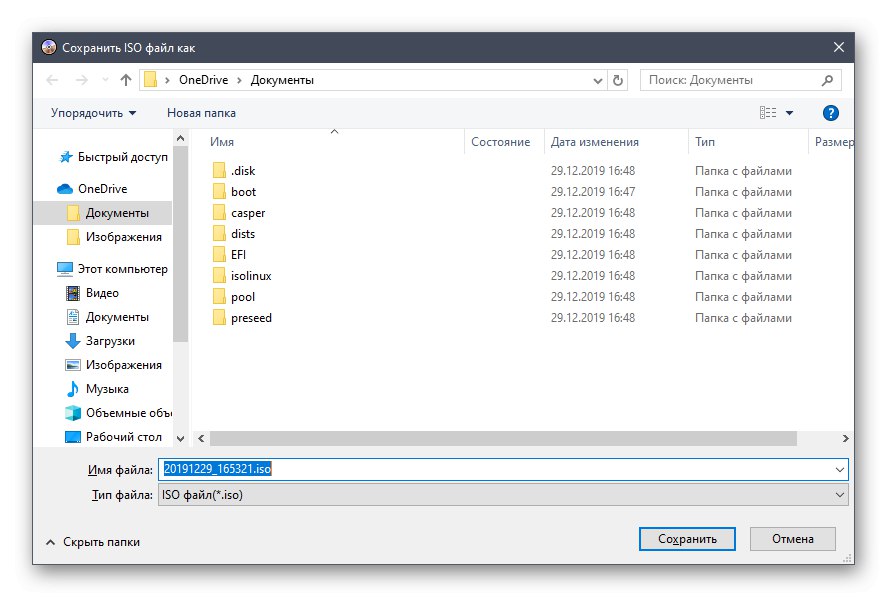Select Этот компьютер in navigation pane
The image size is (887, 597).
pyautogui.click(x=113, y=269)
